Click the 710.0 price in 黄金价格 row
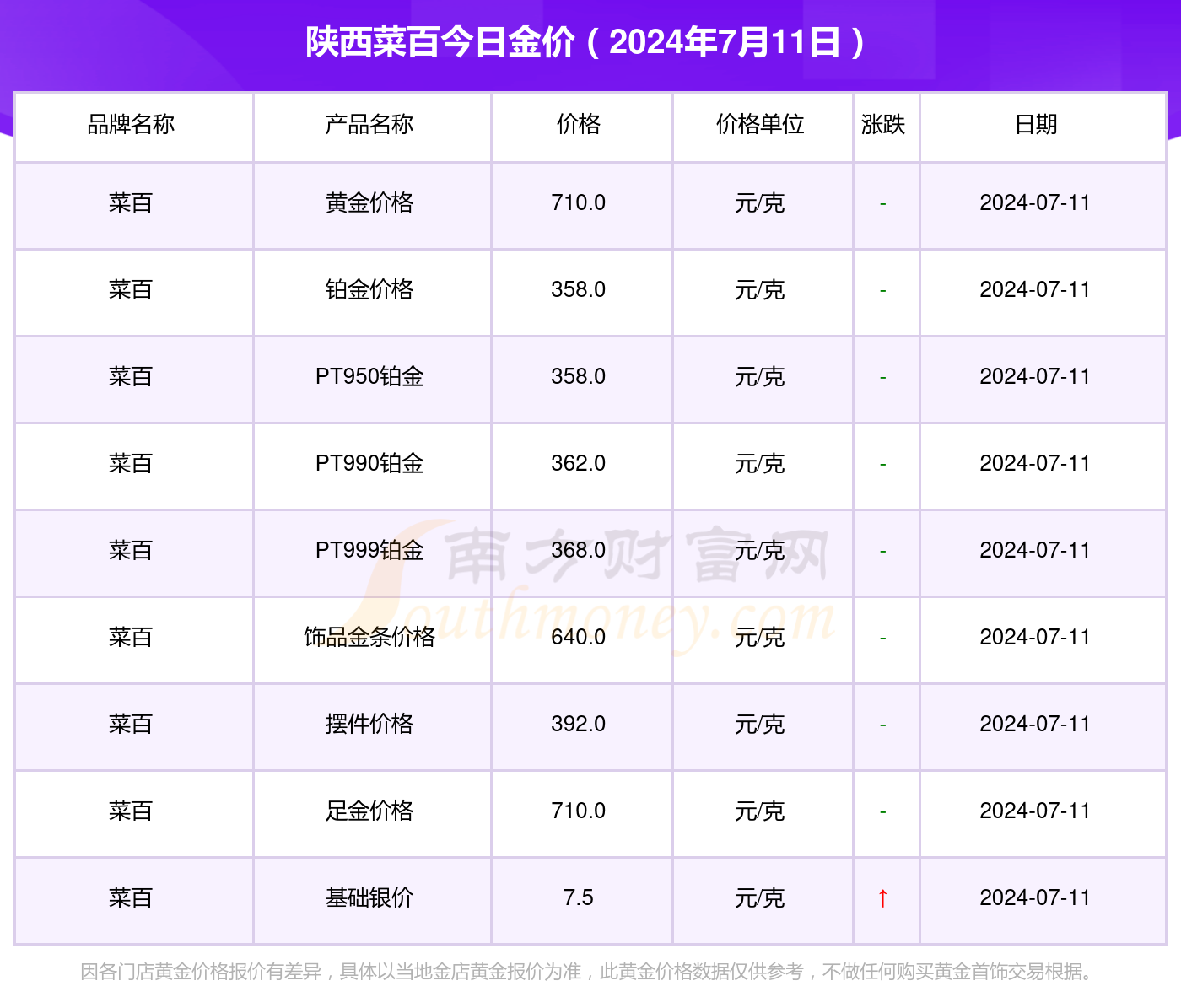Image resolution: width=1181 pixels, height=1008 pixels. click(579, 203)
